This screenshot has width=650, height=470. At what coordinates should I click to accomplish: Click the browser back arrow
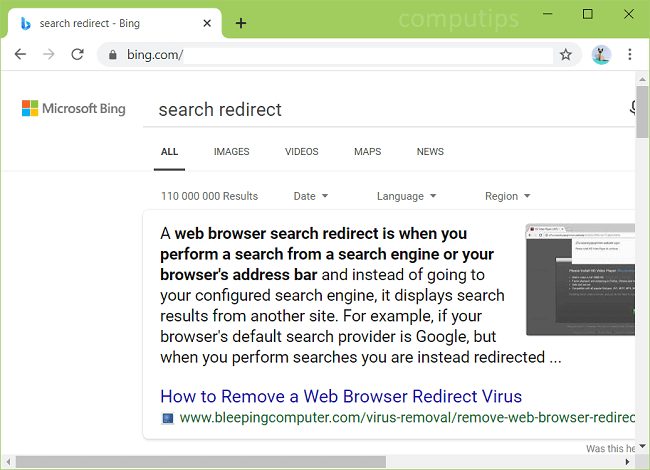click(20, 55)
